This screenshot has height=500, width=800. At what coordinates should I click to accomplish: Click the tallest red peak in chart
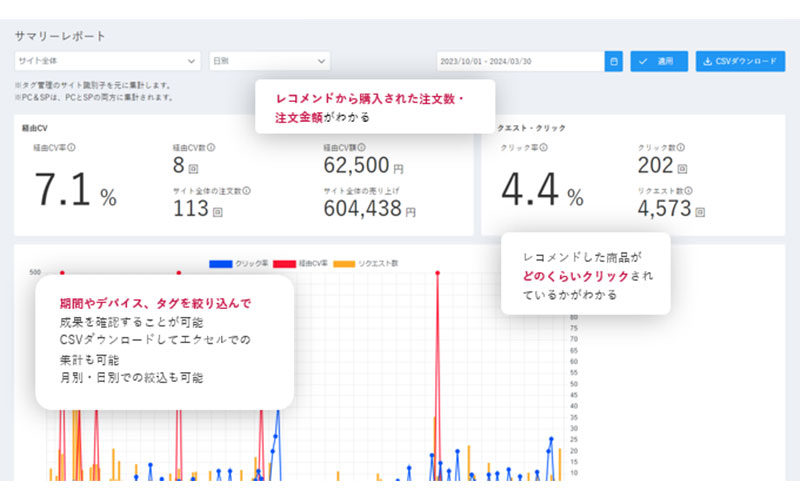438,273
